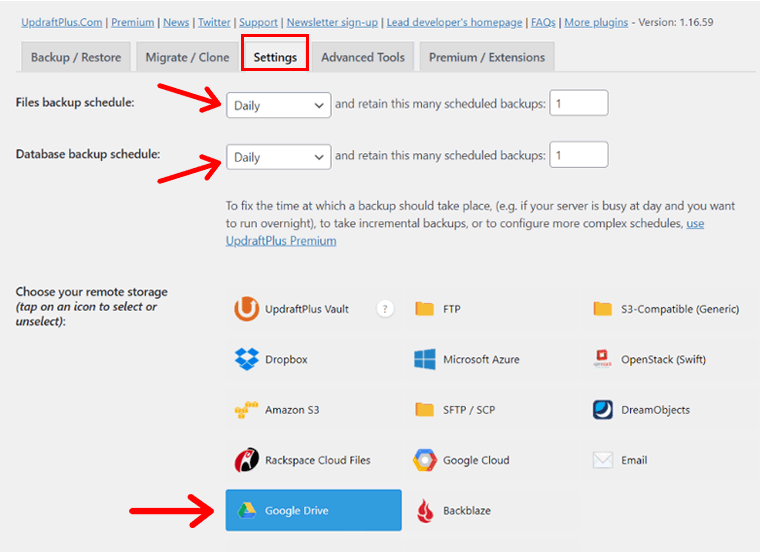Select the Backblaze flame icon
The width and height of the screenshot is (760, 552).
pyautogui.click(x=425, y=511)
